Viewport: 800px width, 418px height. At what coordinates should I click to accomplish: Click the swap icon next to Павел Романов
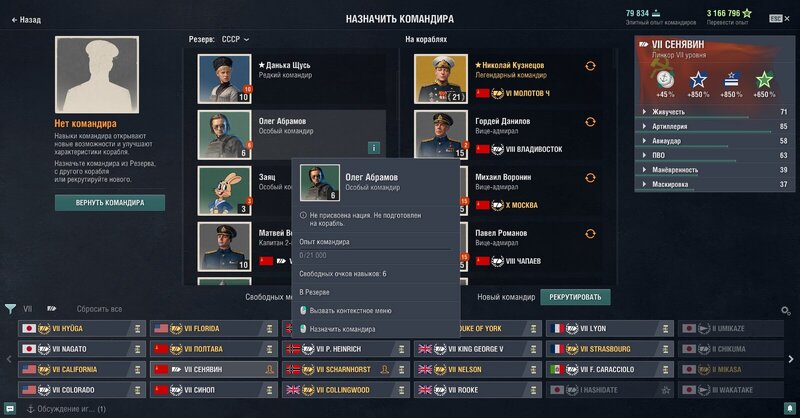point(590,234)
